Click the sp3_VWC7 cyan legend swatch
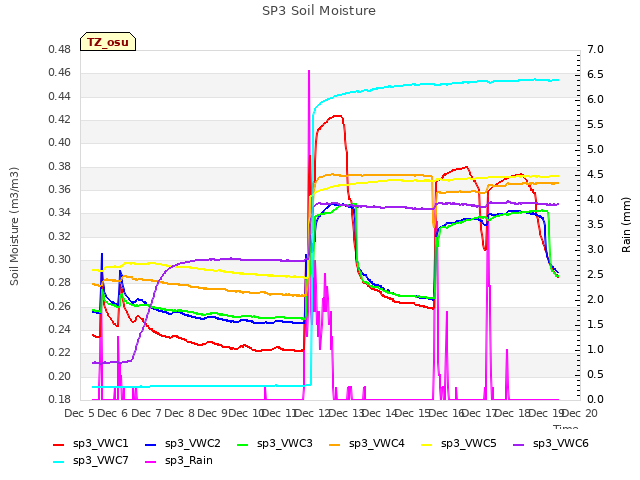This screenshot has height=480, width=640. (58, 462)
